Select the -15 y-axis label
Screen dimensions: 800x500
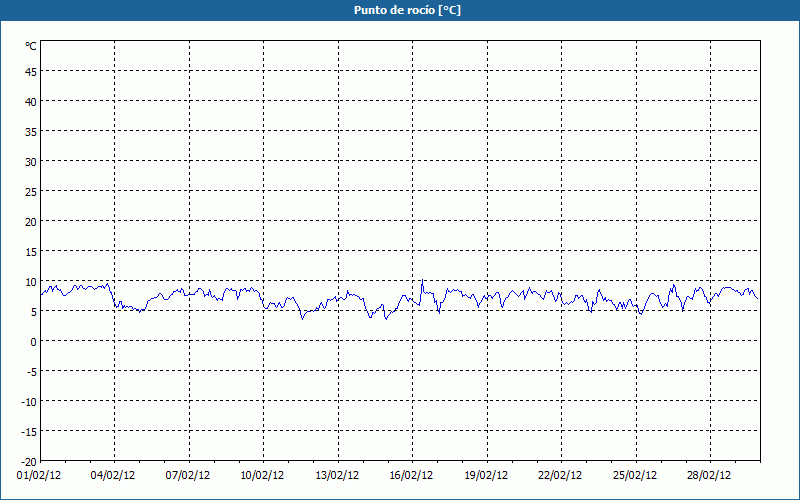tap(29, 432)
